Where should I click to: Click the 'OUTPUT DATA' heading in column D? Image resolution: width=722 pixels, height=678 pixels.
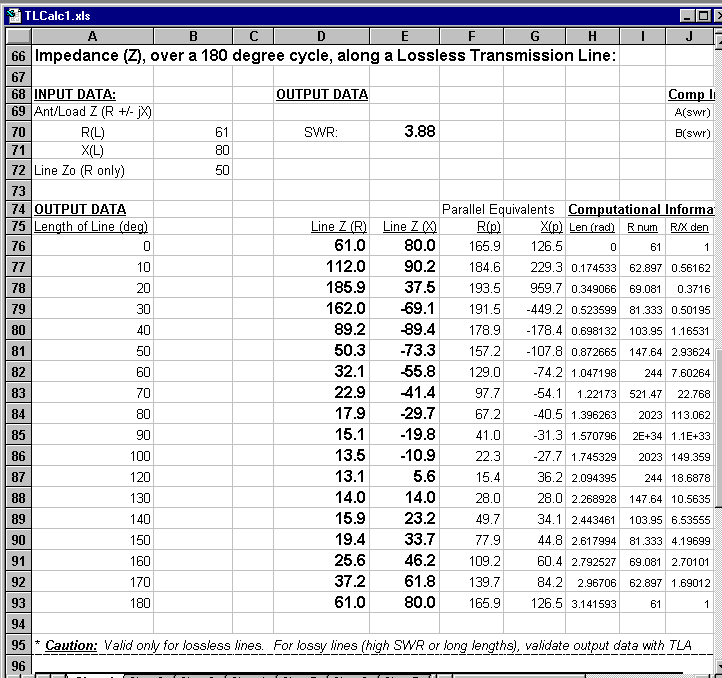[322, 94]
